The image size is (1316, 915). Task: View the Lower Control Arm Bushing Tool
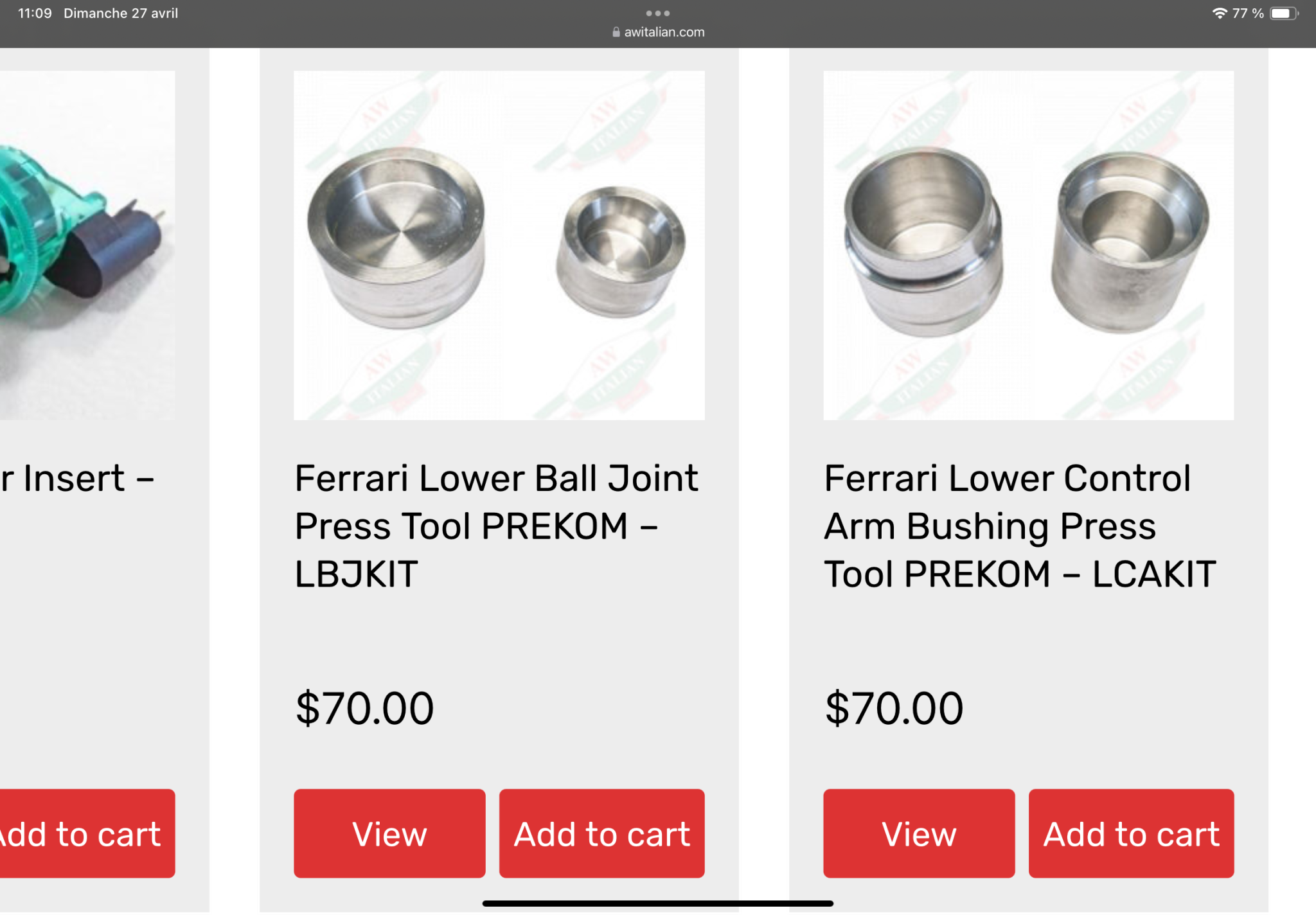[x=919, y=833]
